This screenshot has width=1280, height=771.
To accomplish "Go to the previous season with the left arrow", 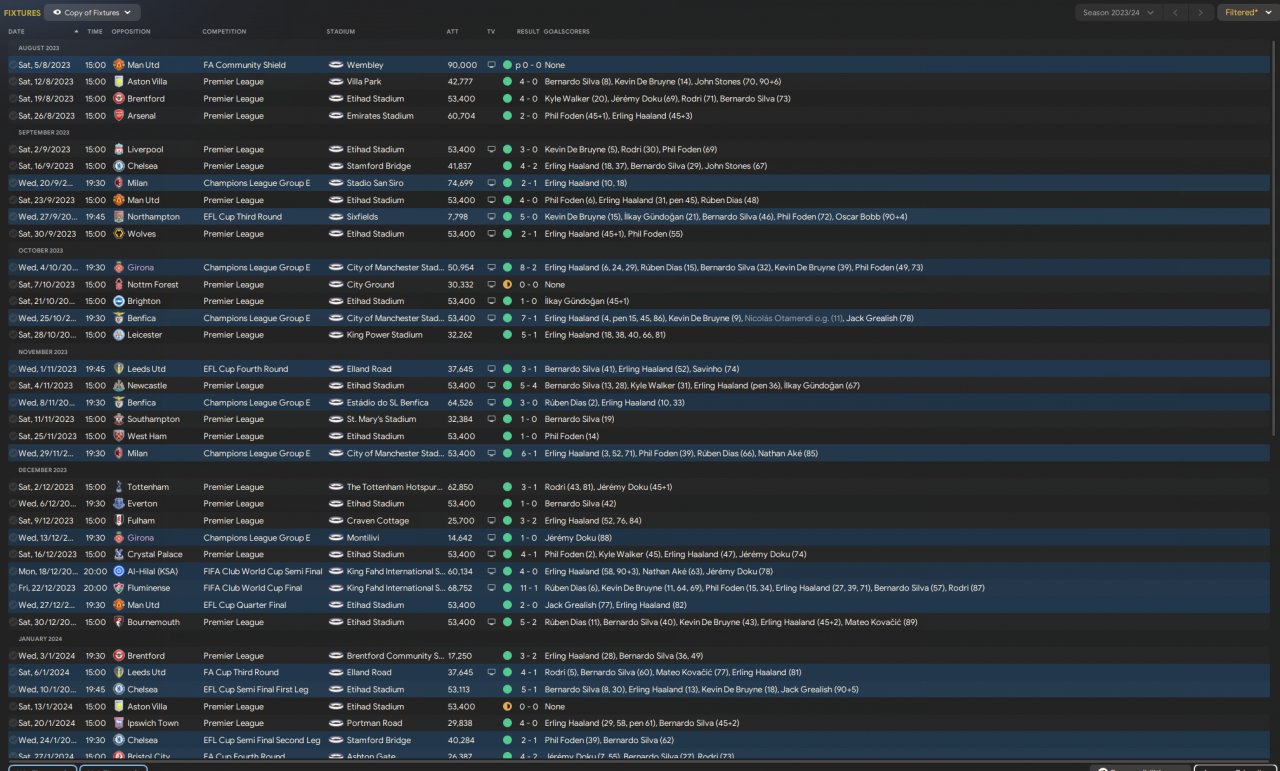I will point(1176,13).
